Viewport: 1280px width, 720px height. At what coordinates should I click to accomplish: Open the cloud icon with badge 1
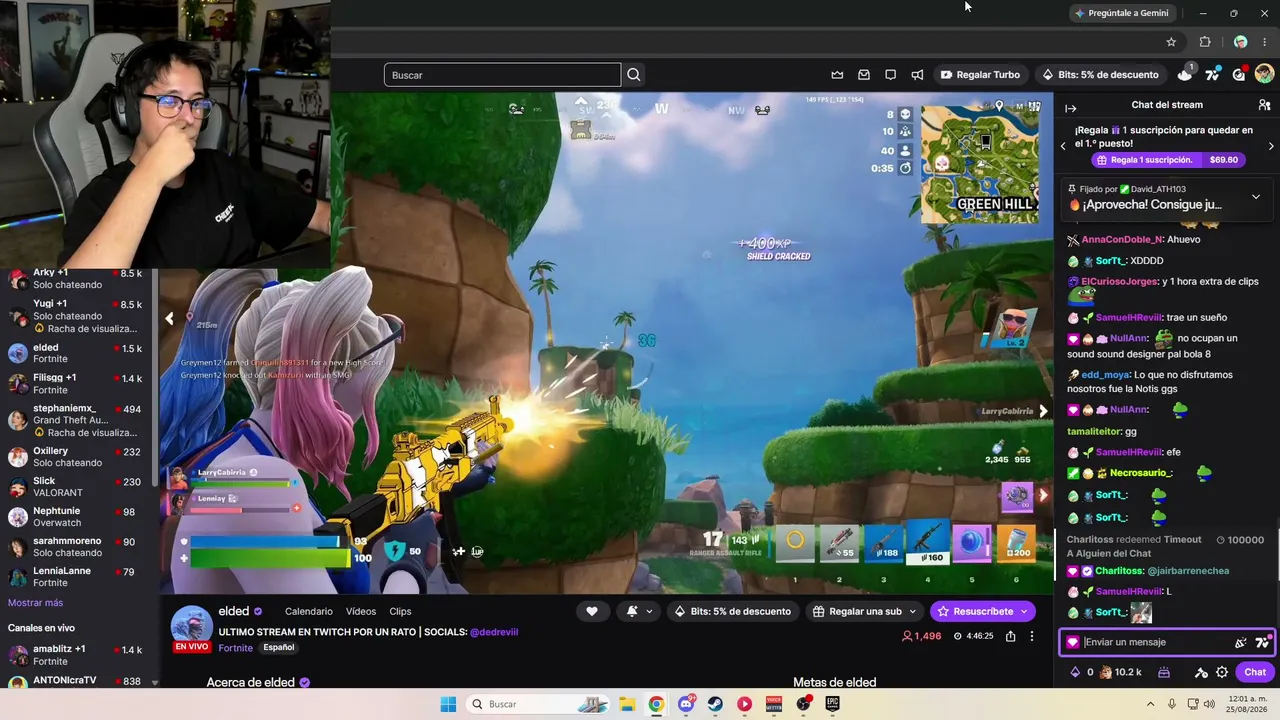coord(1186,74)
